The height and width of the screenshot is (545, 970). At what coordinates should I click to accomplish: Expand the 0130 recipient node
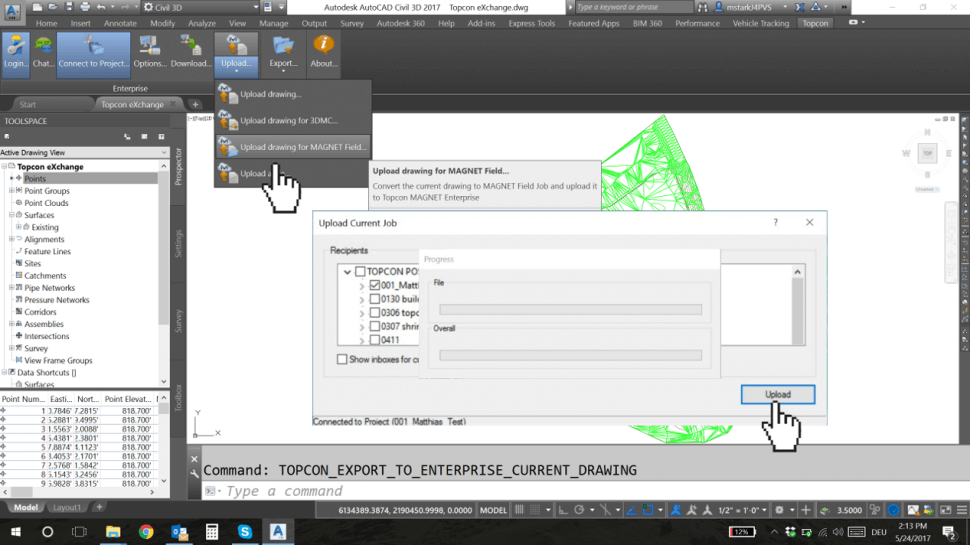pyautogui.click(x=362, y=299)
